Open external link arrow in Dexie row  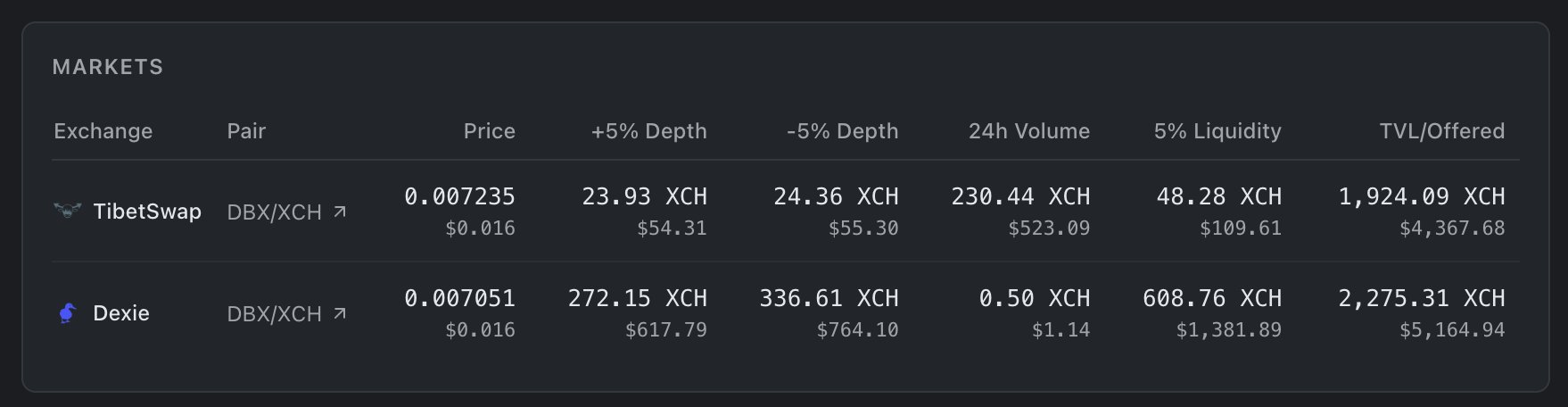click(340, 313)
